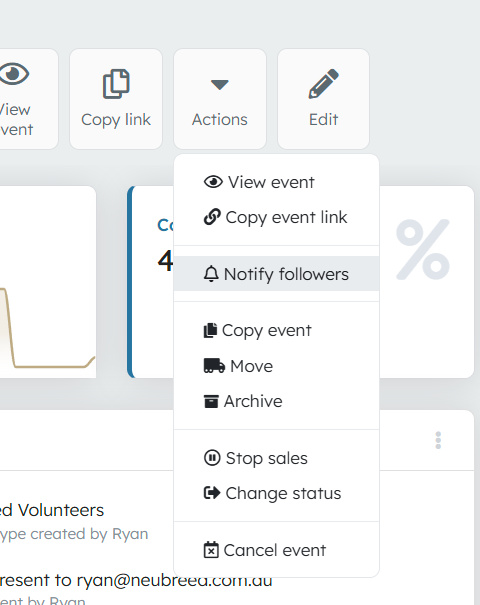Click the pause circle icon for Stop sales
Image resolution: width=480 pixels, height=605 pixels.
coord(212,458)
